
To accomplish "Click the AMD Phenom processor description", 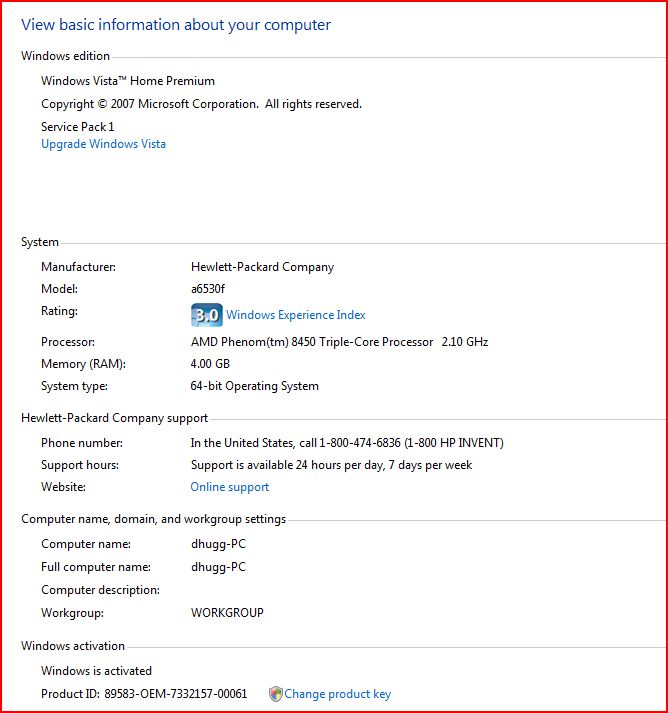I will (339, 342).
